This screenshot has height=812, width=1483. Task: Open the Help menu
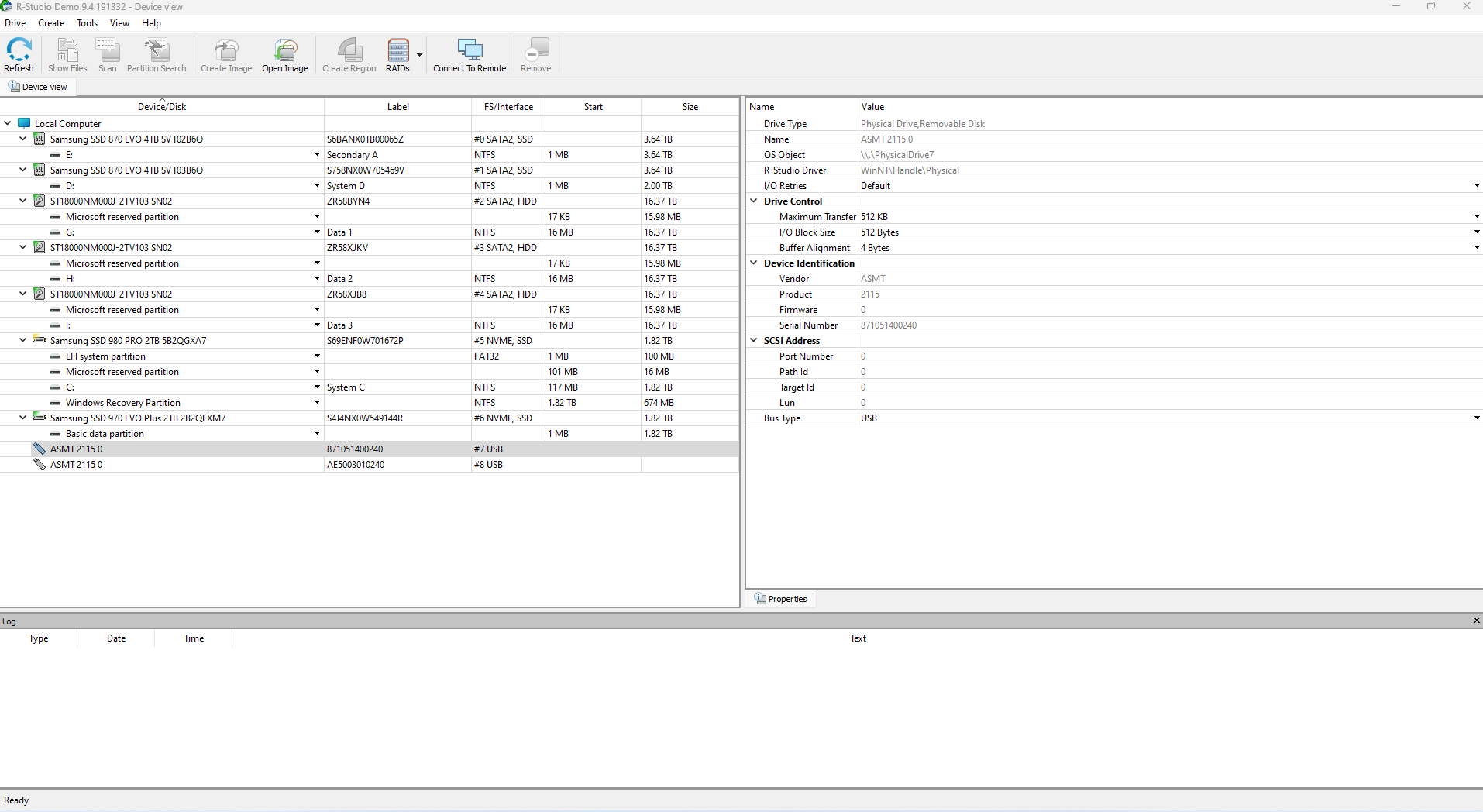tap(151, 23)
